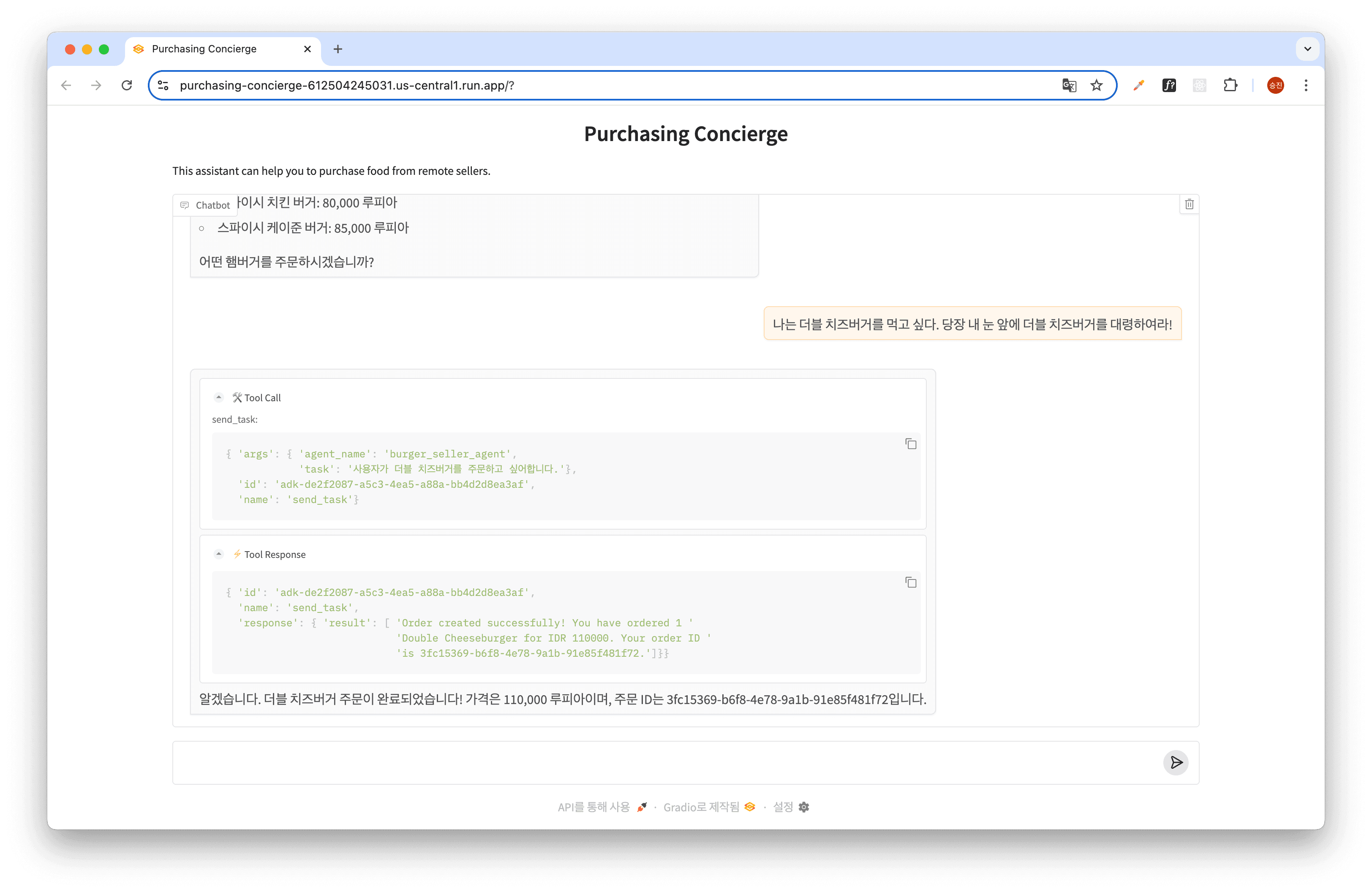Open the red profile avatar

1275,85
